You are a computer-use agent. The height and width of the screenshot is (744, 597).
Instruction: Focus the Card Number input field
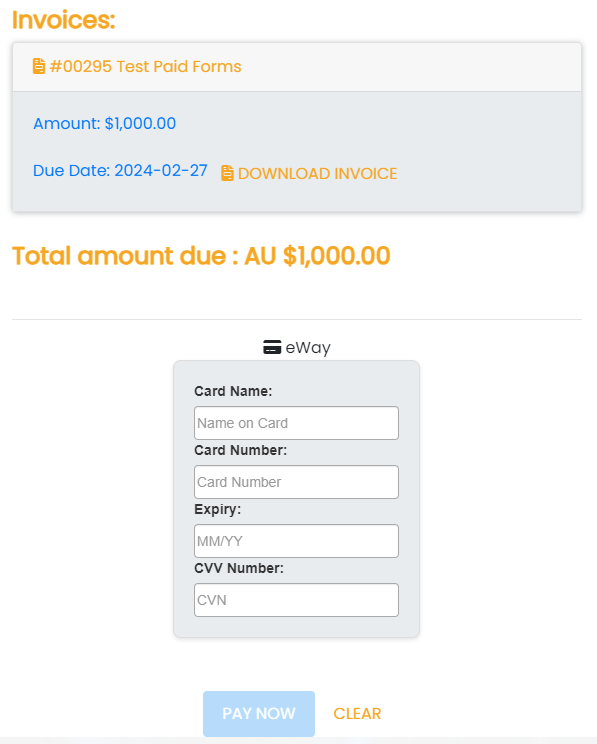296,482
